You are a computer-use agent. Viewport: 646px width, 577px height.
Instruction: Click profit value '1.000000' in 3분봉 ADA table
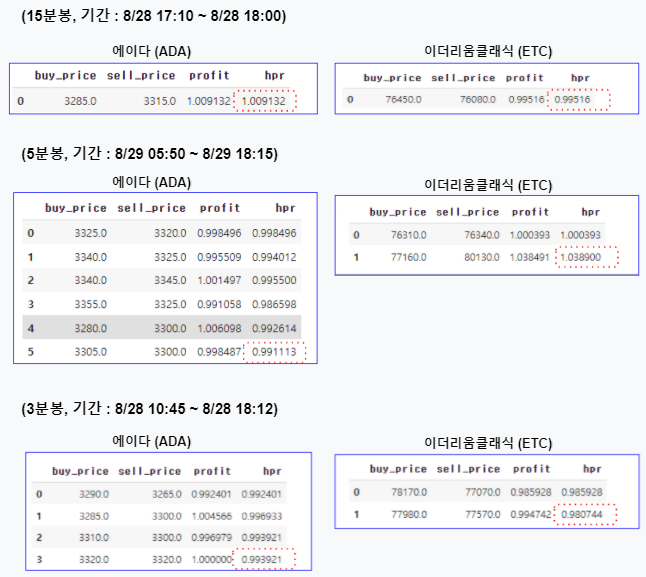click(211, 559)
